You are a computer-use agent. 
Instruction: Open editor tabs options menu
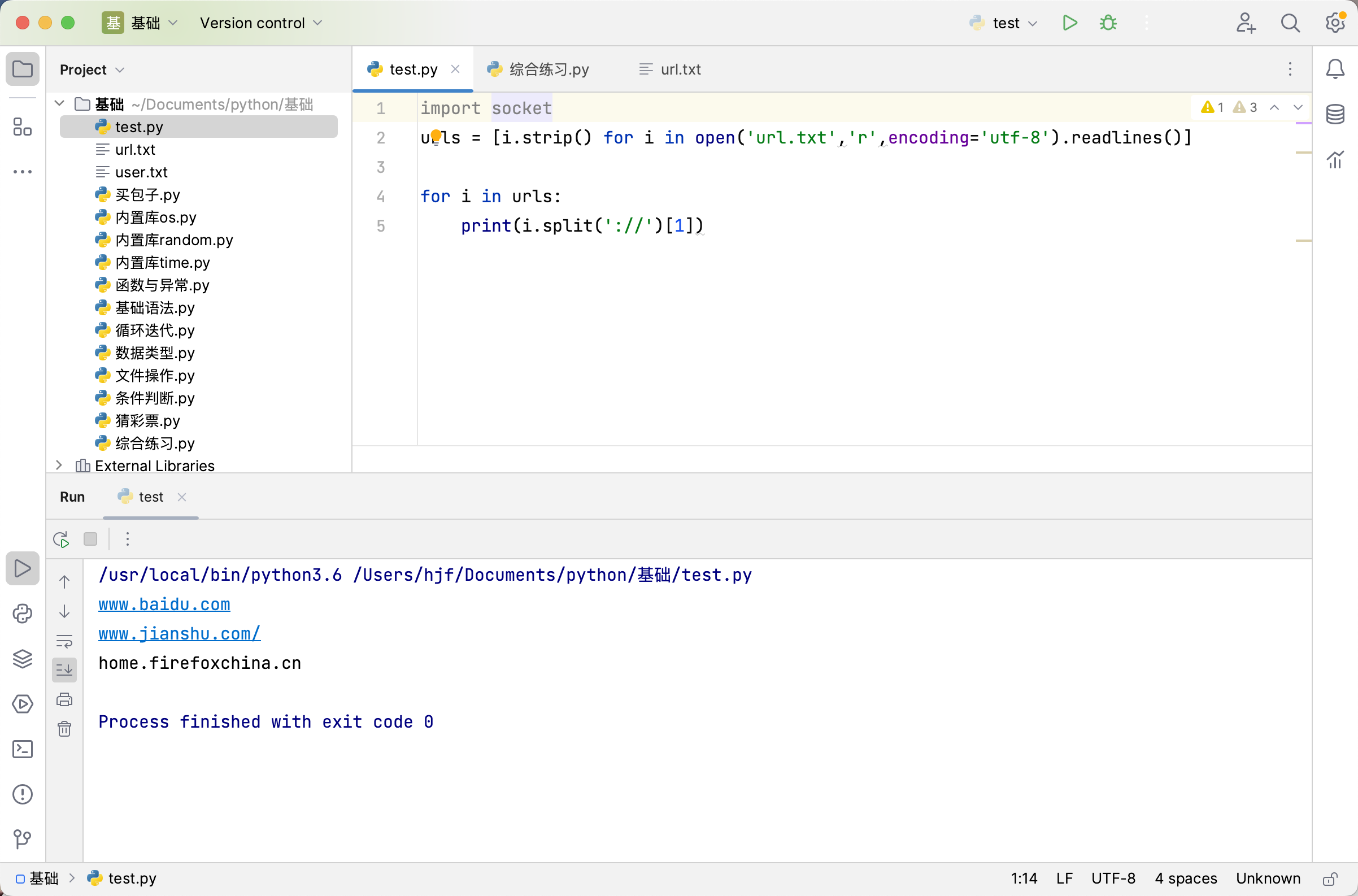(1290, 69)
